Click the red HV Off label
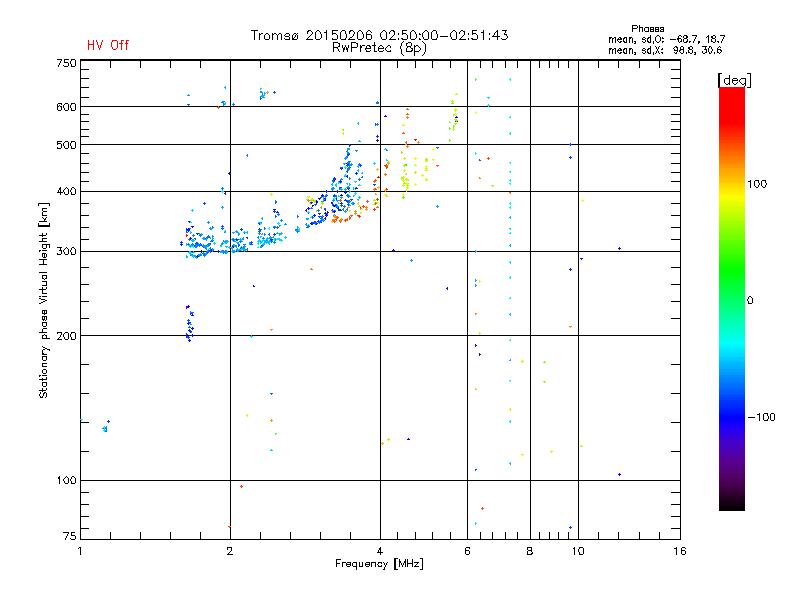Image resolution: width=800 pixels, height=600 pixels. (107, 45)
